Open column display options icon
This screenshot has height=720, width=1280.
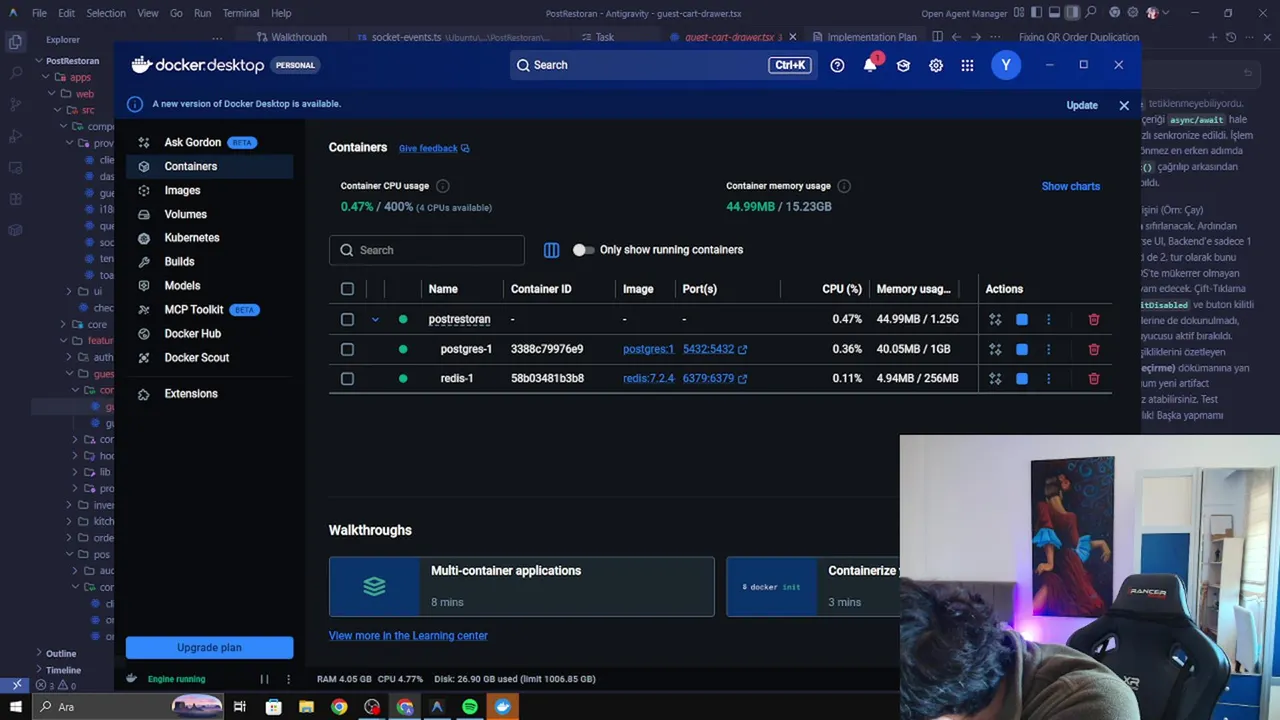(551, 250)
